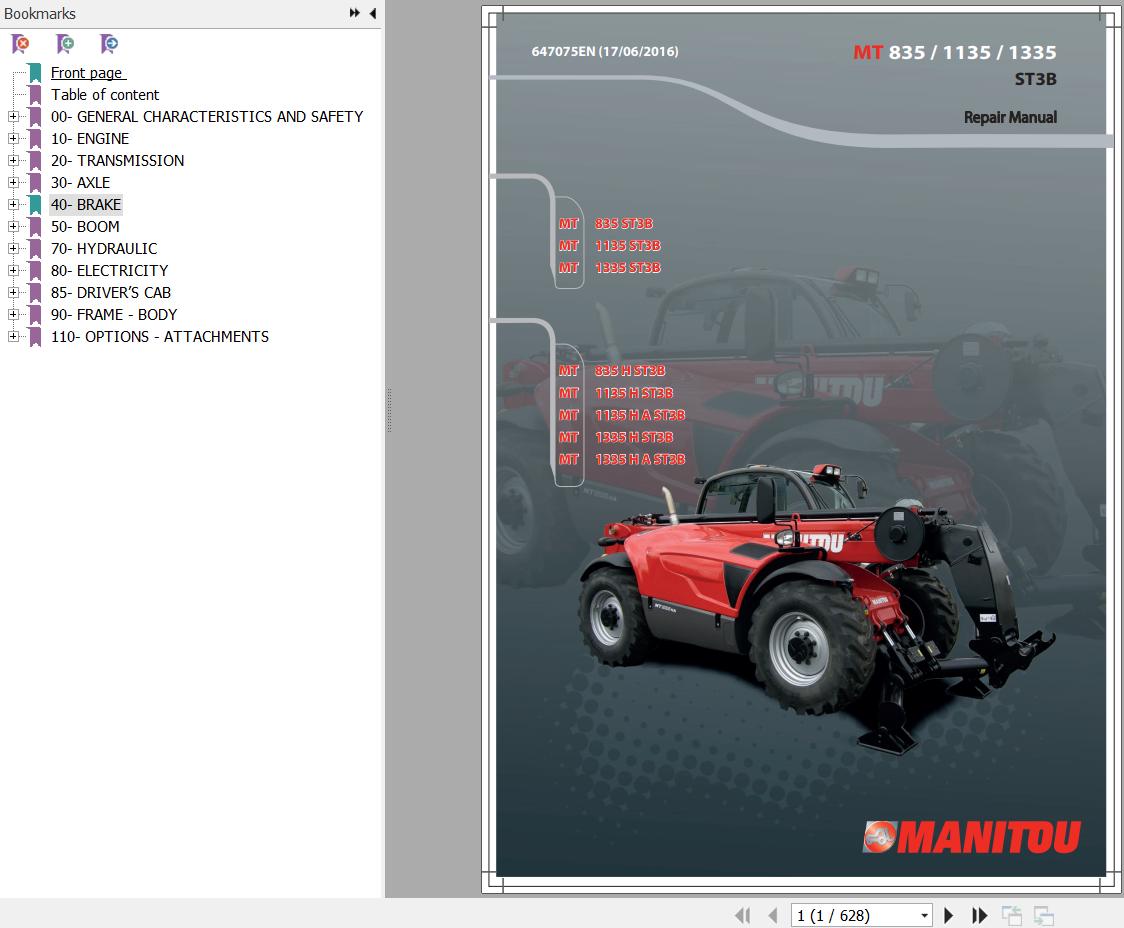Expand the 80- ELECTRICITY bookmark
Screen dimensions: 1124x928
click(13, 270)
